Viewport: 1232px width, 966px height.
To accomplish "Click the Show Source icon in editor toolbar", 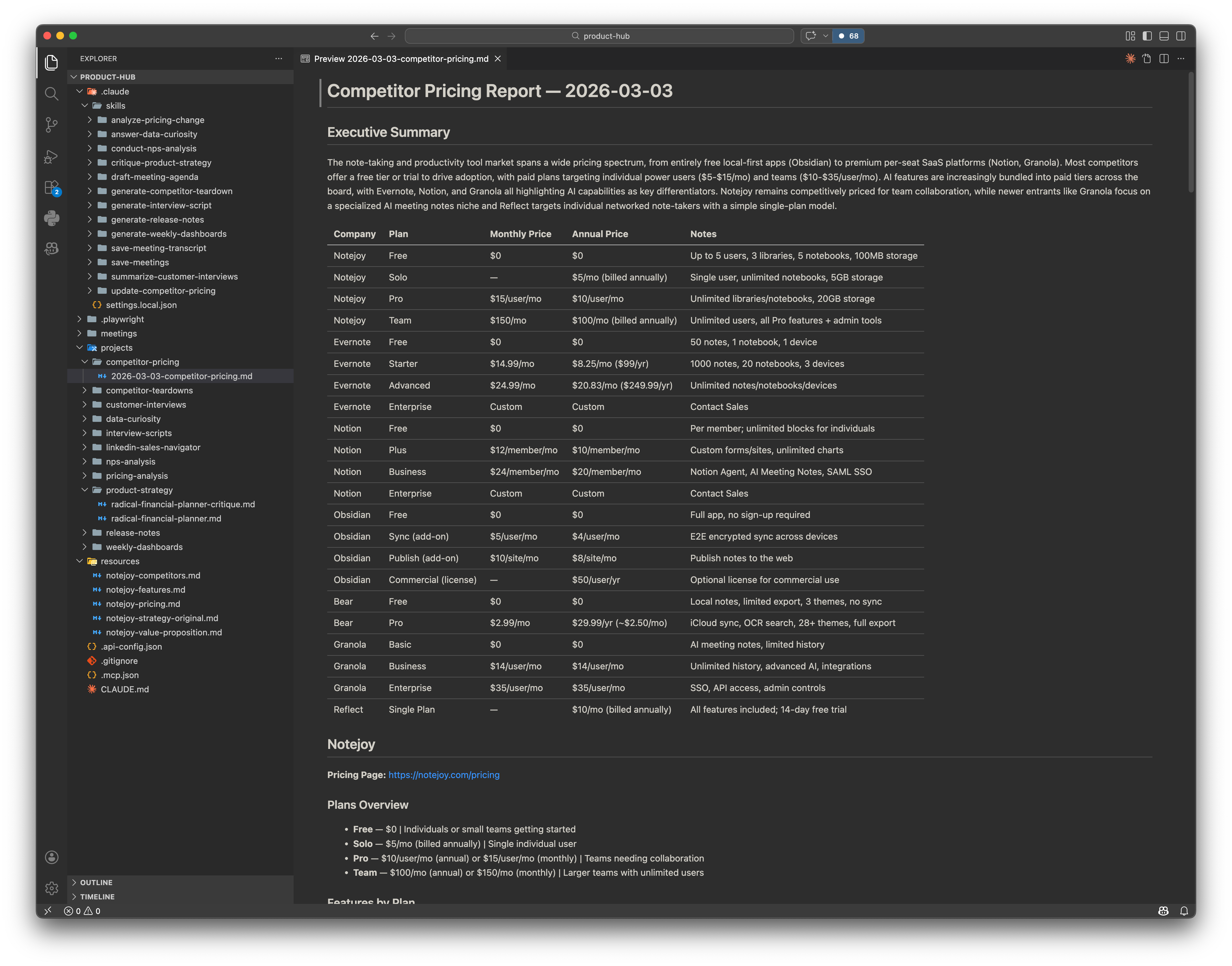I will click(1147, 59).
